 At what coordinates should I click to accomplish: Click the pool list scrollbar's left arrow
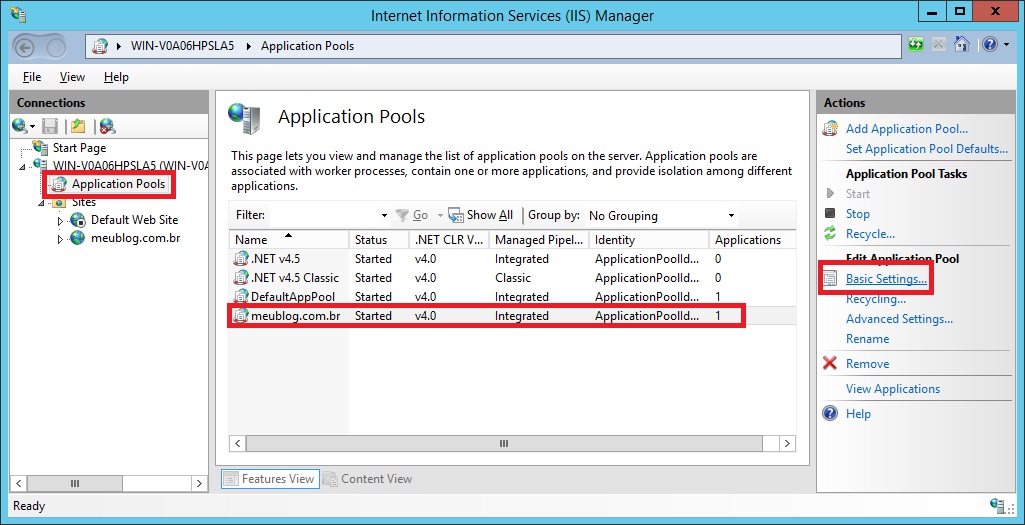point(238,443)
